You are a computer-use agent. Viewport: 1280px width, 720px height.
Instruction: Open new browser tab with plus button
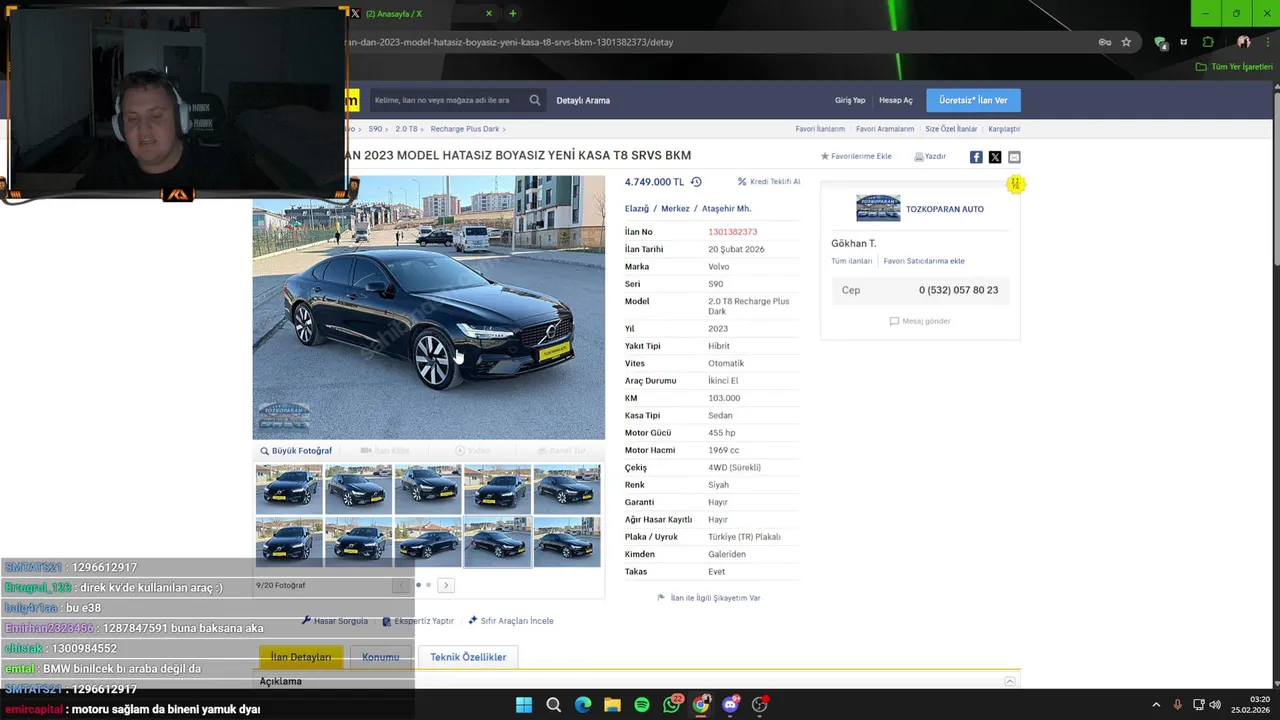click(x=512, y=13)
